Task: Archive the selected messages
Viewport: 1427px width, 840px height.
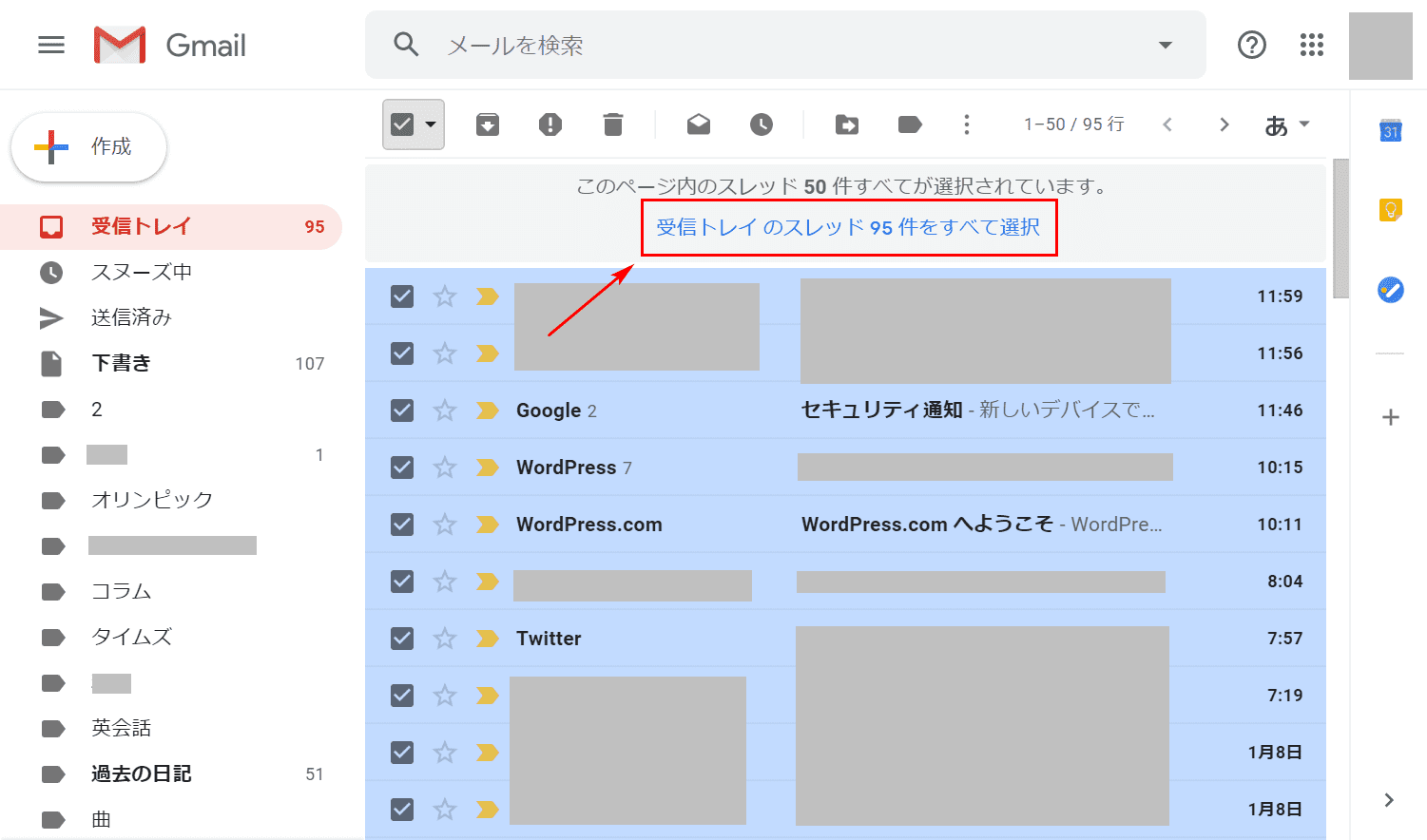Action: [488, 124]
